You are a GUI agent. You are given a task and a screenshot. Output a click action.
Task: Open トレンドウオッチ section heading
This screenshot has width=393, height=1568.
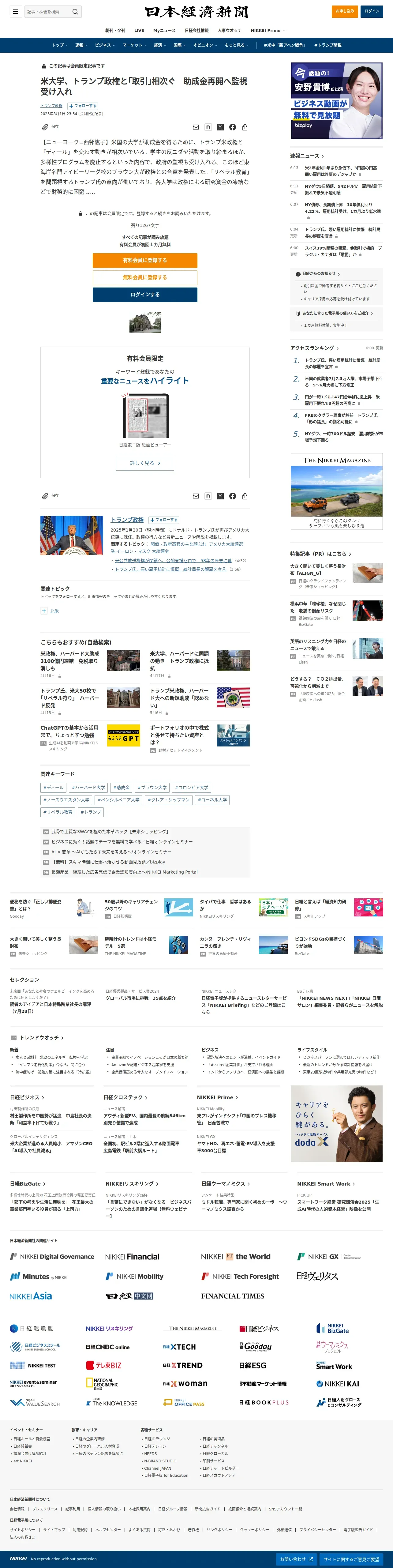pyautogui.click(x=41, y=1038)
